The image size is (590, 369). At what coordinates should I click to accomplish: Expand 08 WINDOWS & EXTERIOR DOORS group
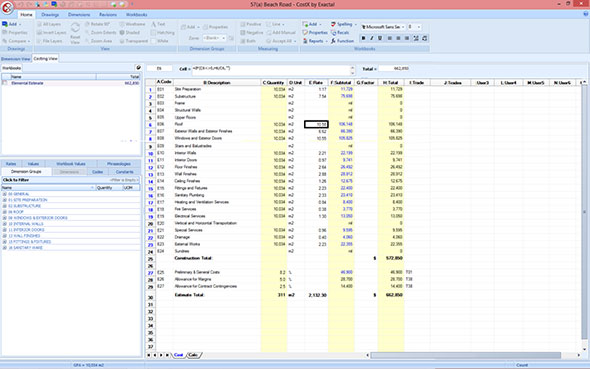[x=5, y=218]
